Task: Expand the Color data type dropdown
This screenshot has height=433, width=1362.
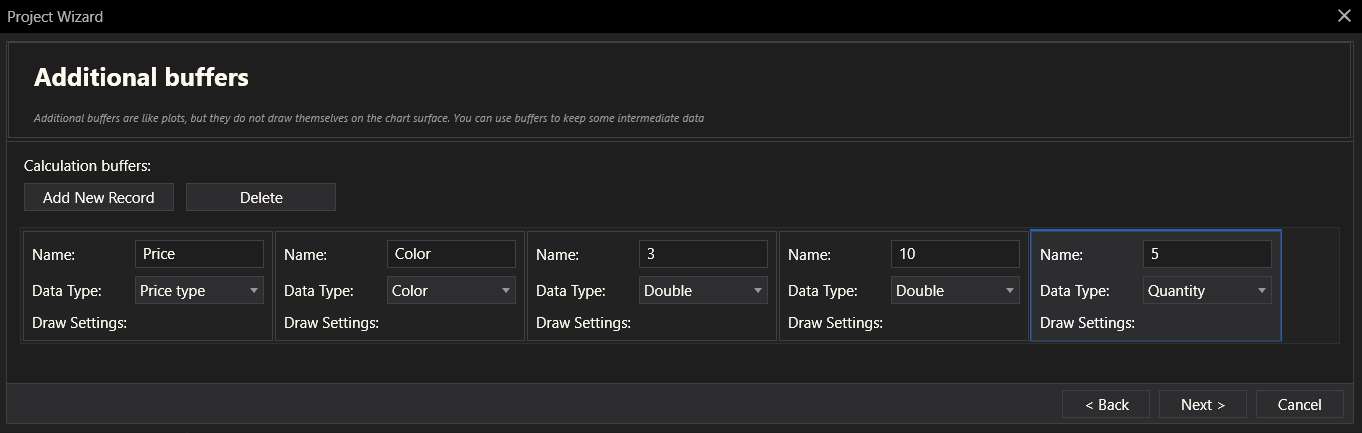Action: tap(451, 291)
